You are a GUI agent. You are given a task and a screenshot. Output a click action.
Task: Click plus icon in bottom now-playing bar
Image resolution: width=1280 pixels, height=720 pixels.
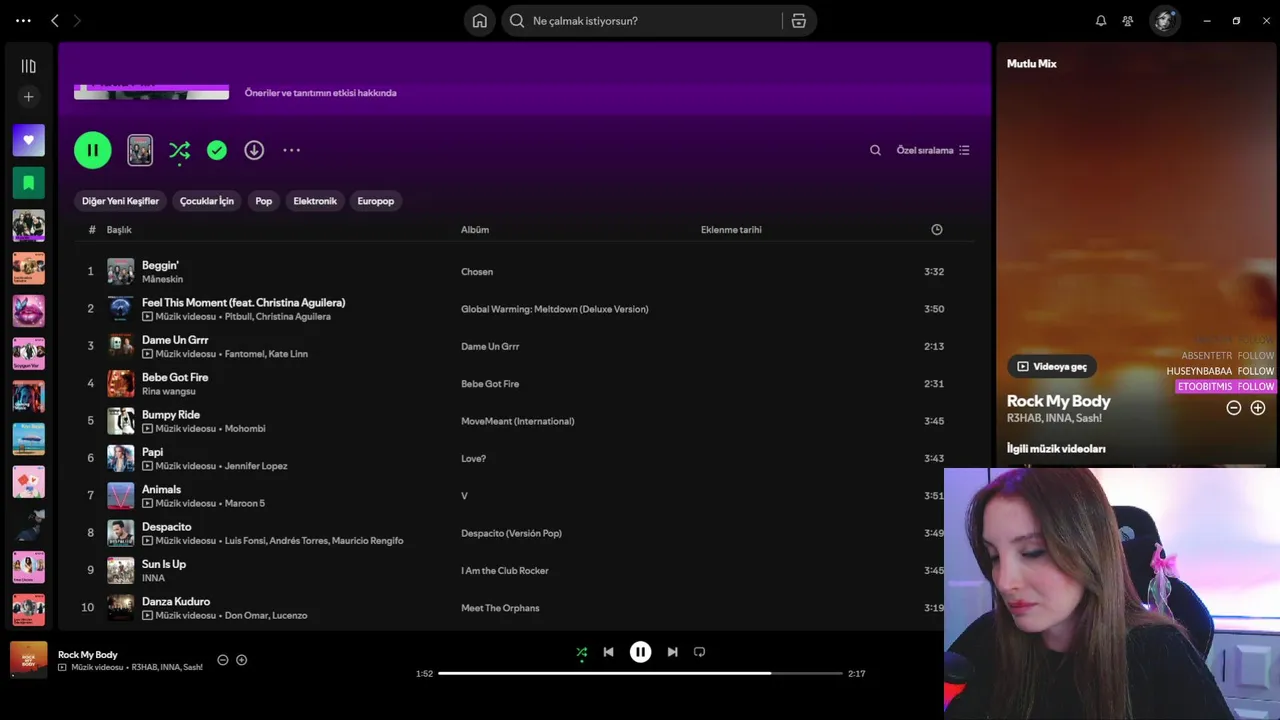click(241, 660)
